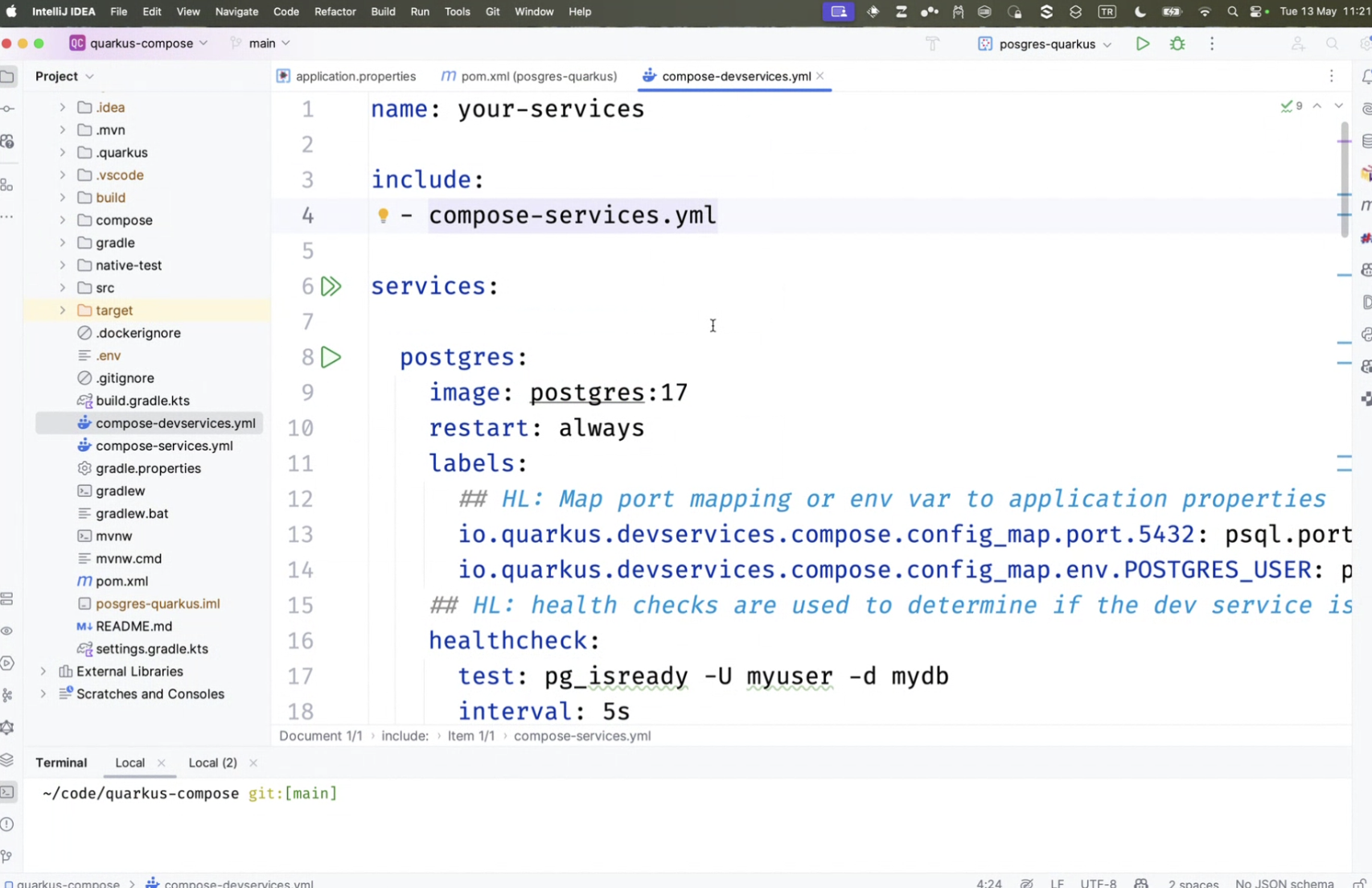
Task: Click the LF line separator widget
Action: 1057,883
